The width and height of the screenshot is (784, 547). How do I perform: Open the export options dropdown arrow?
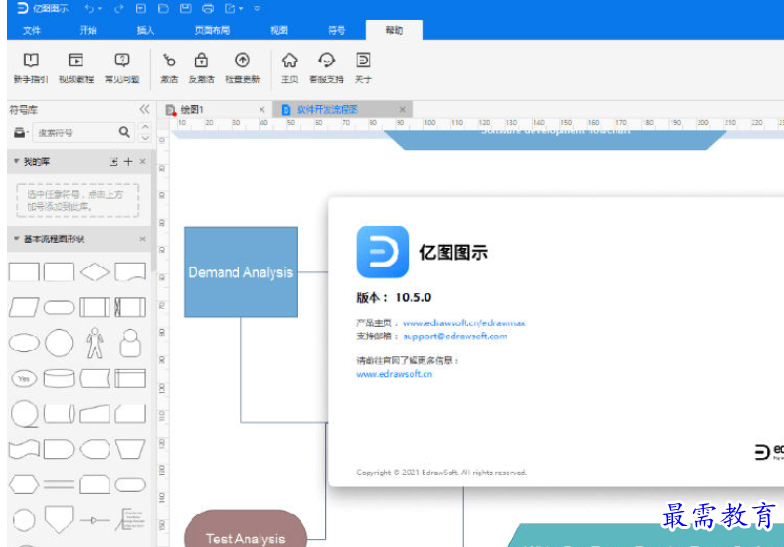(241, 8)
